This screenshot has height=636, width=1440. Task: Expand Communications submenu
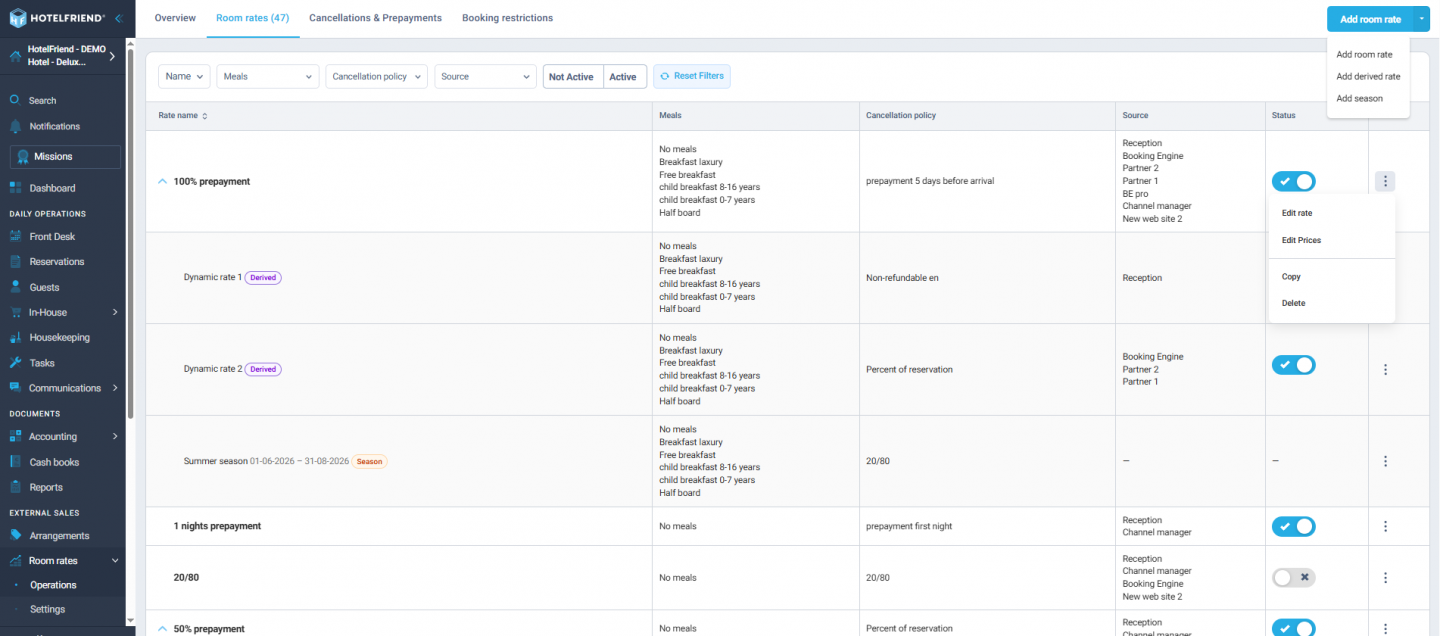pos(115,388)
